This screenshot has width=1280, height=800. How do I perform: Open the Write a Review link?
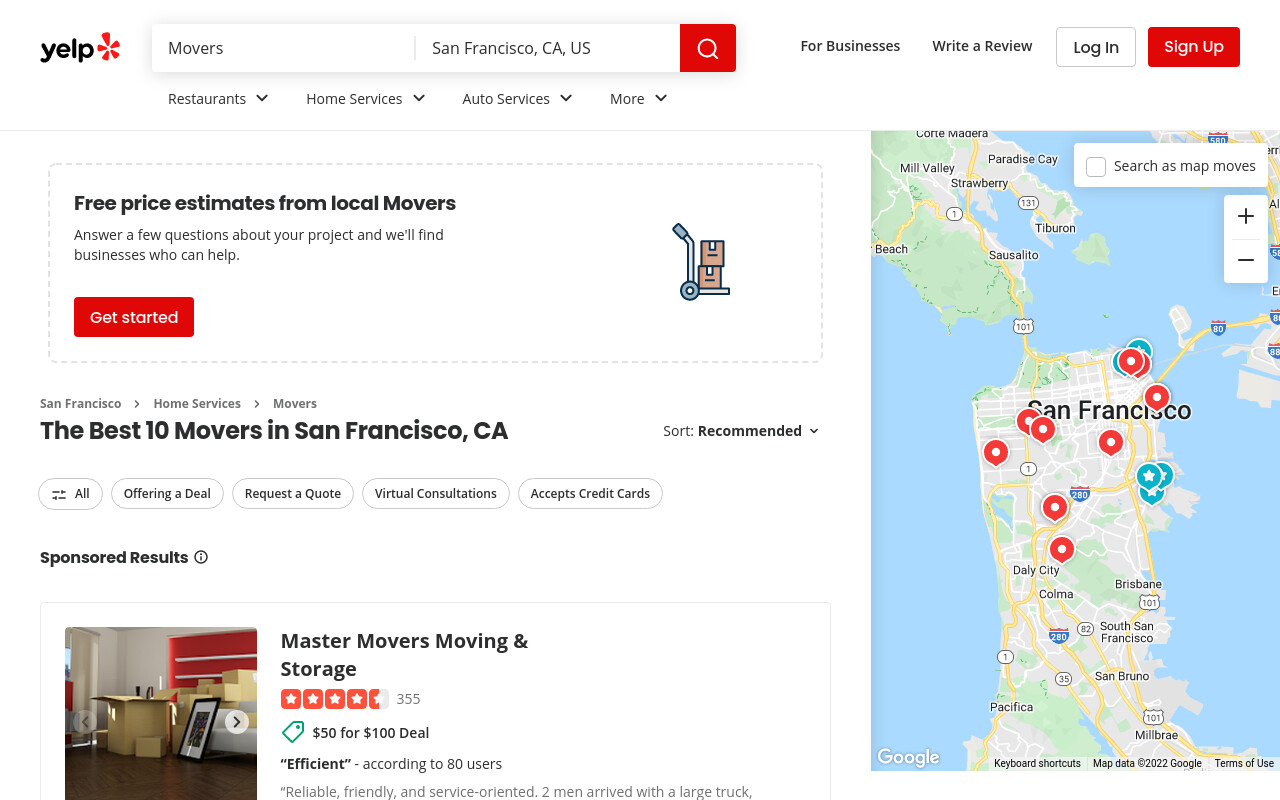(x=982, y=46)
